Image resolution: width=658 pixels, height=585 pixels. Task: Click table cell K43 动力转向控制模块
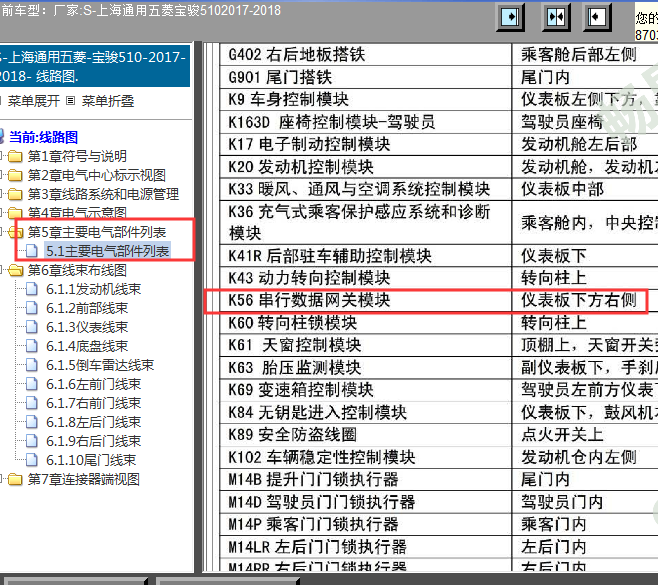pos(366,278)
